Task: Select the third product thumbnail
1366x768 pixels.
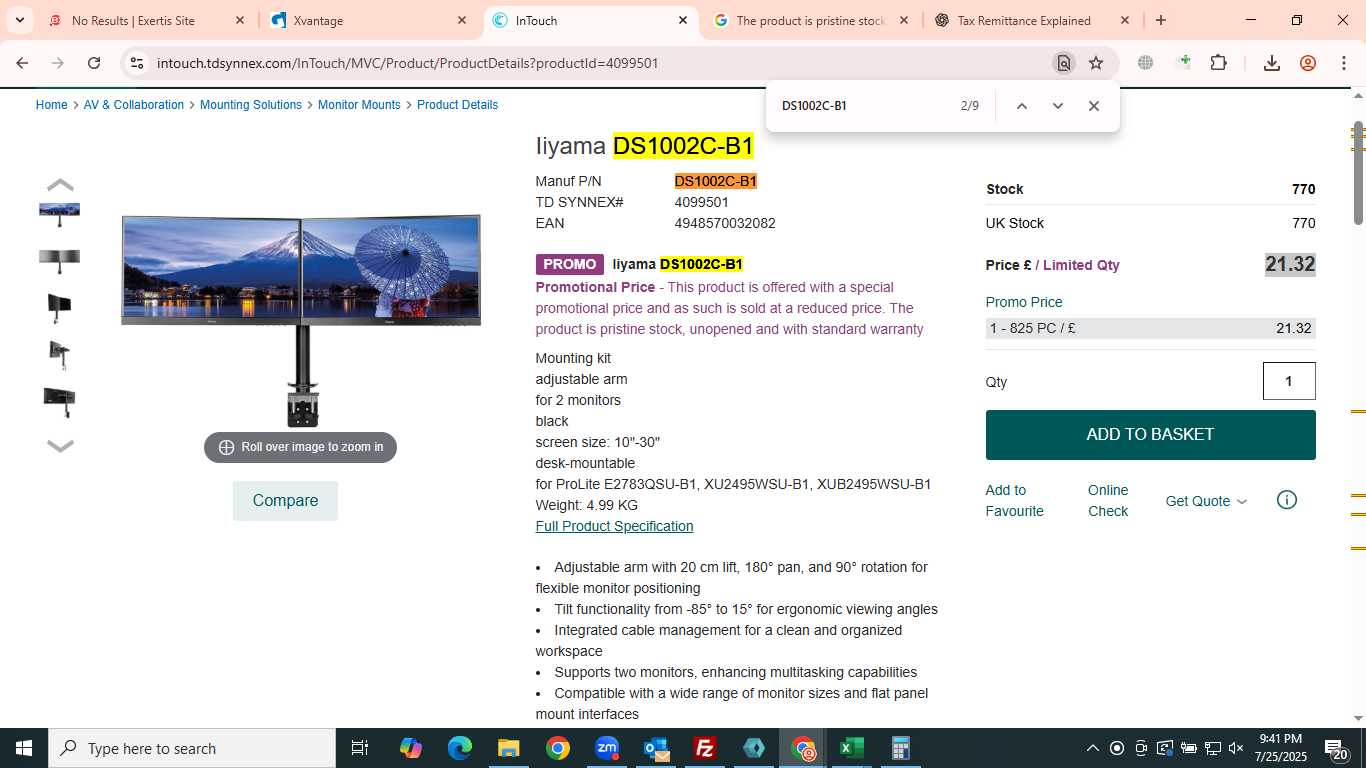Action: point(59,308)
